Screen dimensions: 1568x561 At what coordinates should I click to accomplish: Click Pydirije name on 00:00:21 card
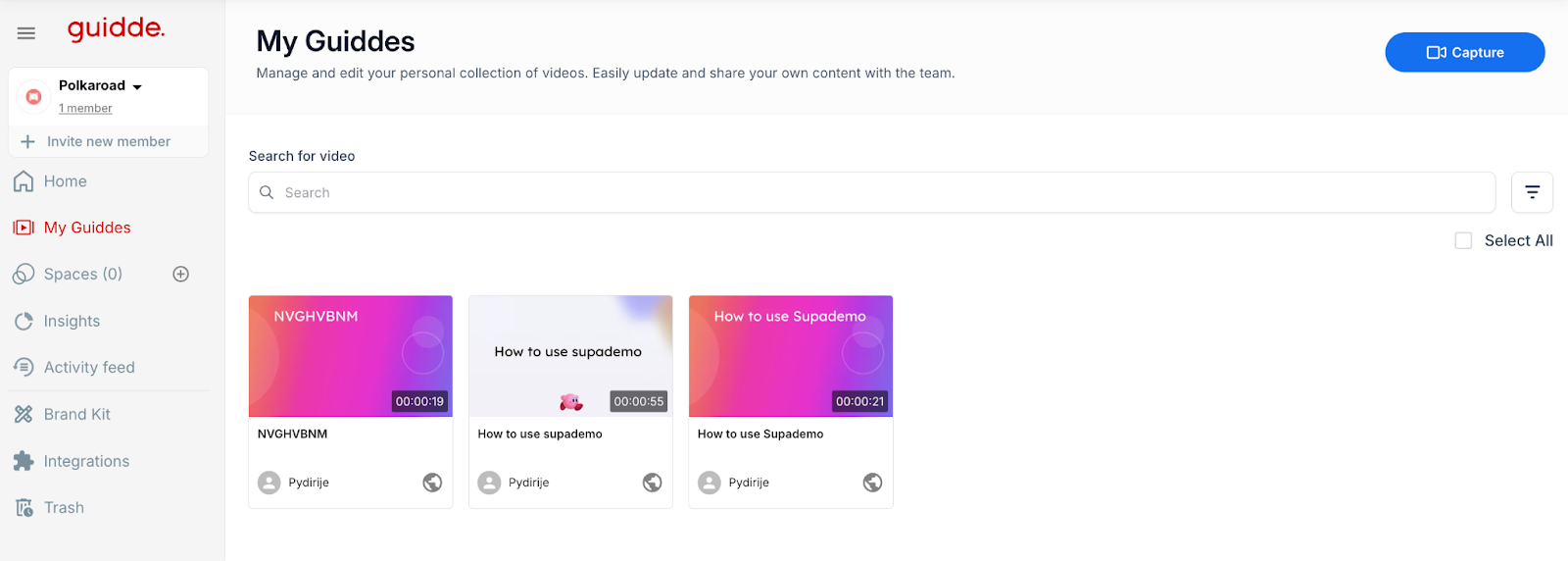tap(749, 483)
